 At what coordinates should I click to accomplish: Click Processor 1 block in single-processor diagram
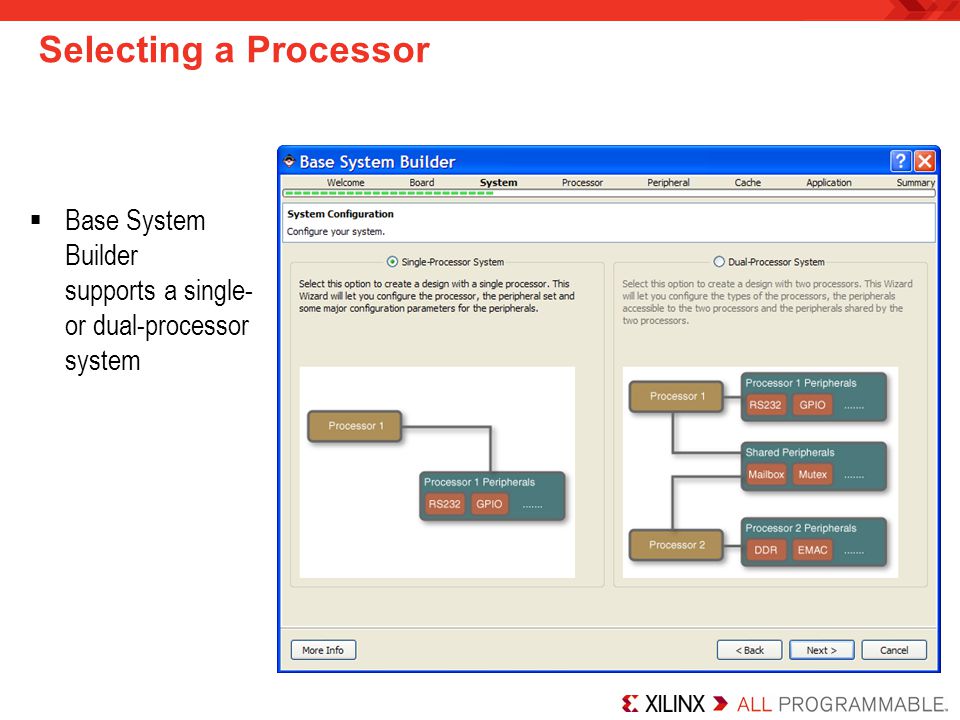354,426
